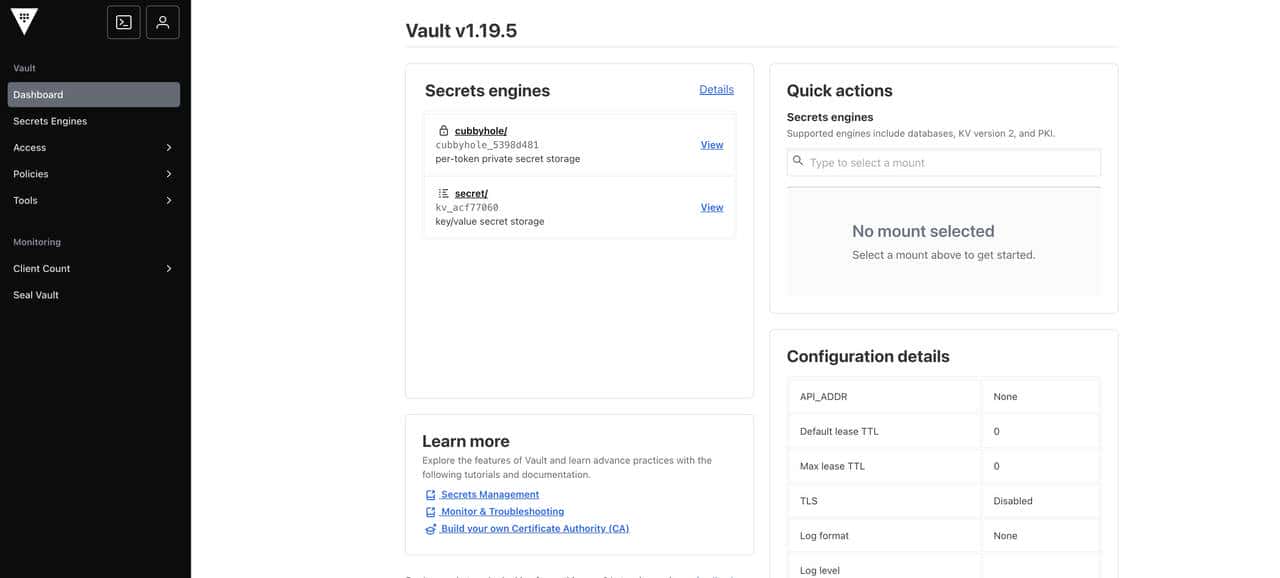The width and height of the screenshot is (1280, 578).
Task: Click the cubbyhole lock icon
Action: tap(444, 131)
